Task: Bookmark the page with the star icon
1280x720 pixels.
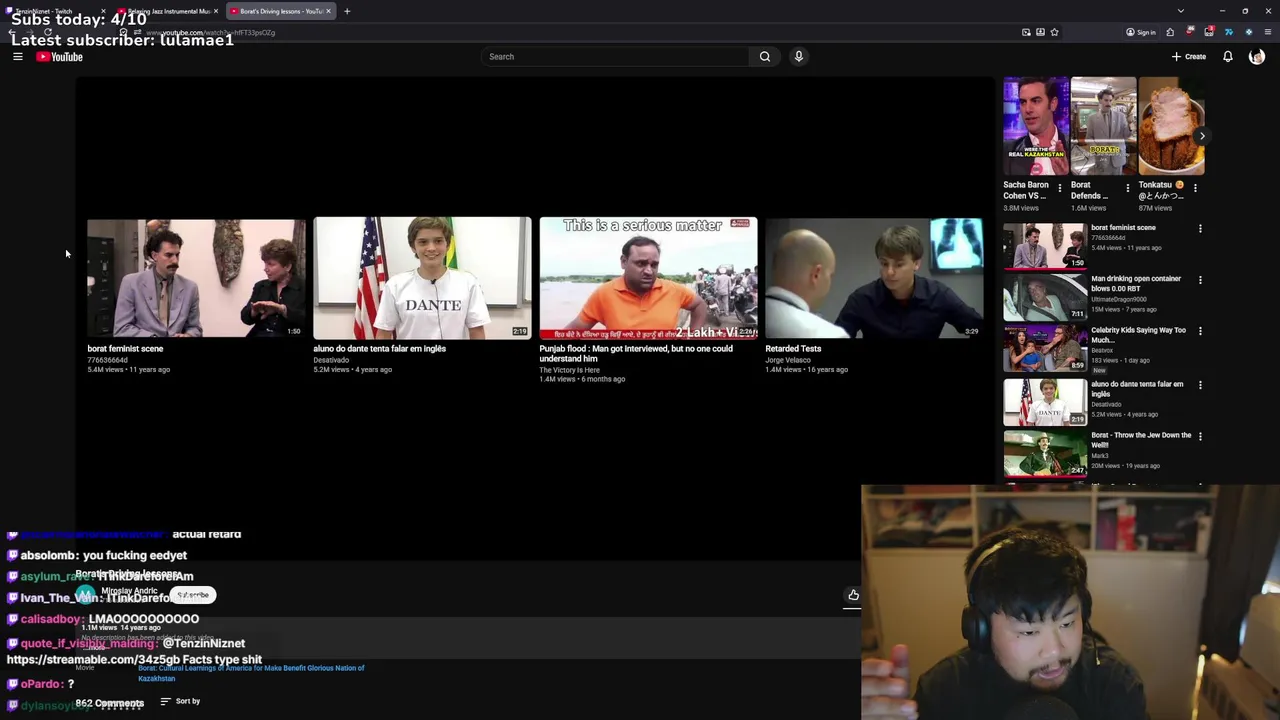Action: (x=1054, y=32)
